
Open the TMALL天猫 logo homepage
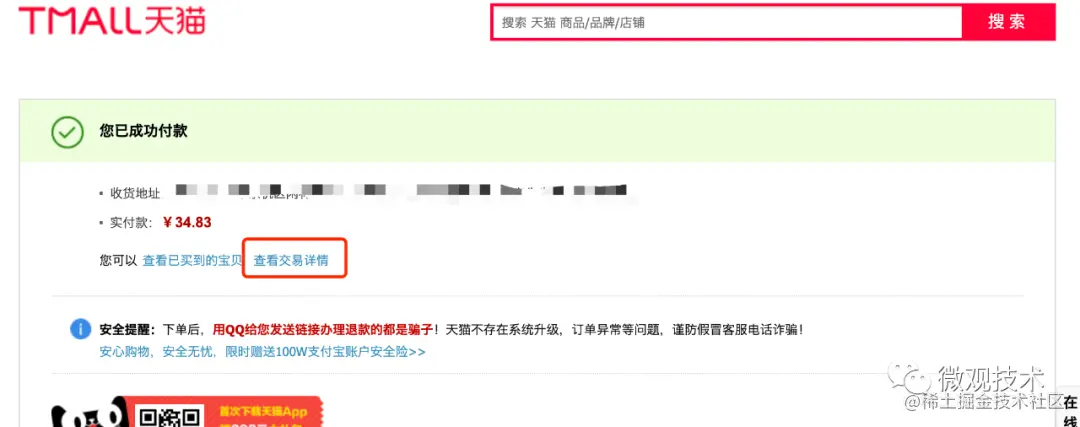pos(112,21)
